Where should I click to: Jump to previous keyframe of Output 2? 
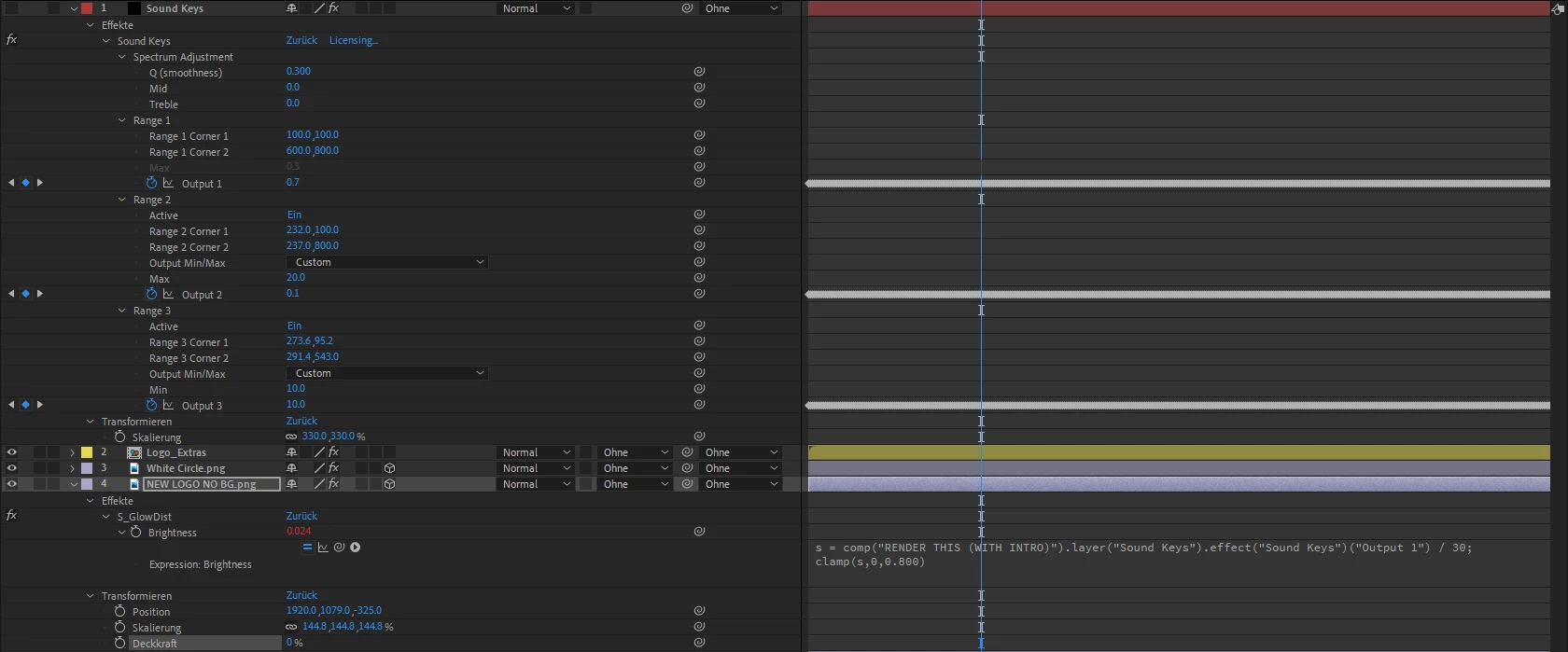(x=11, y=294)
